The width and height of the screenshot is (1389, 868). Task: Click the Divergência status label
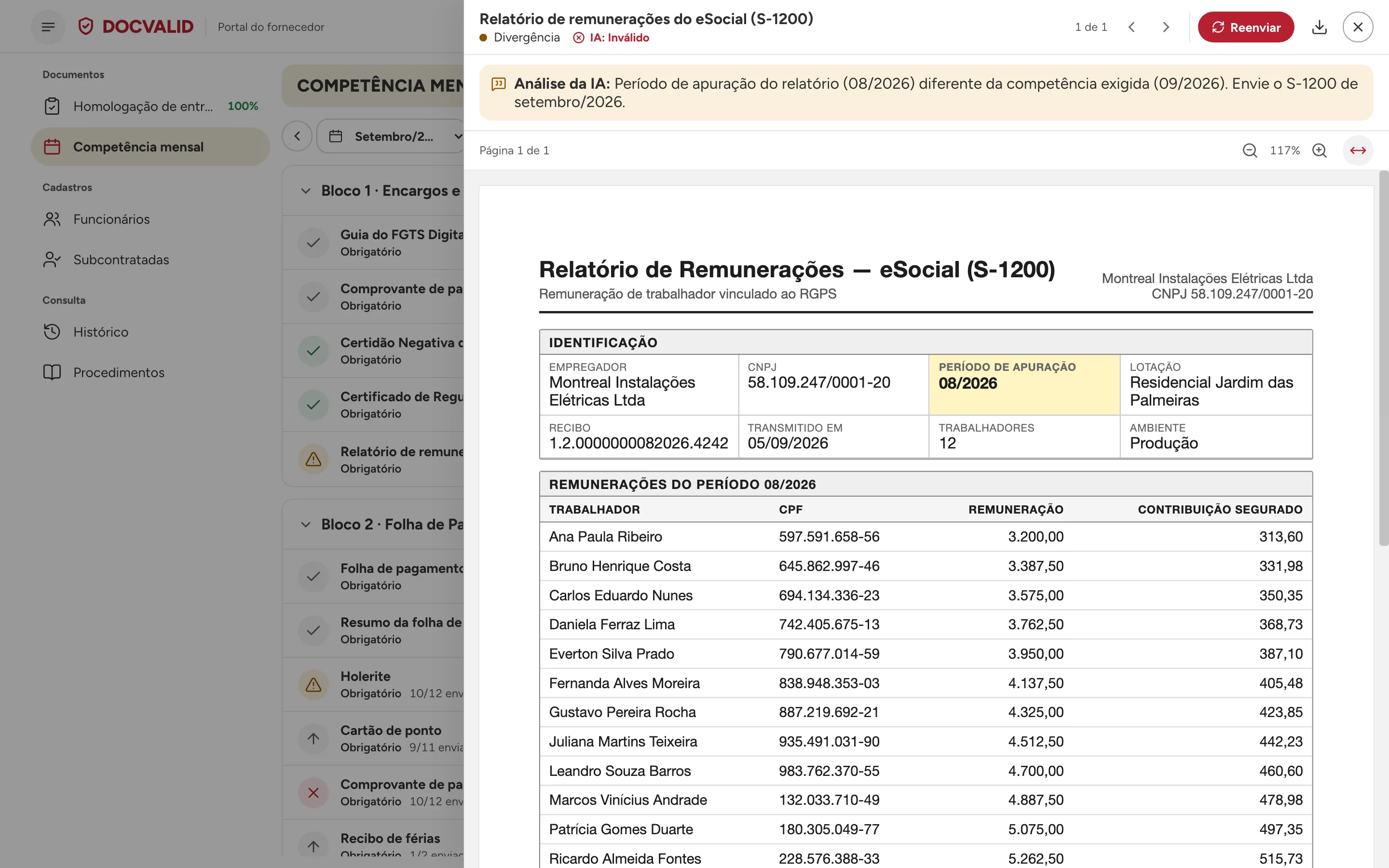519,38
